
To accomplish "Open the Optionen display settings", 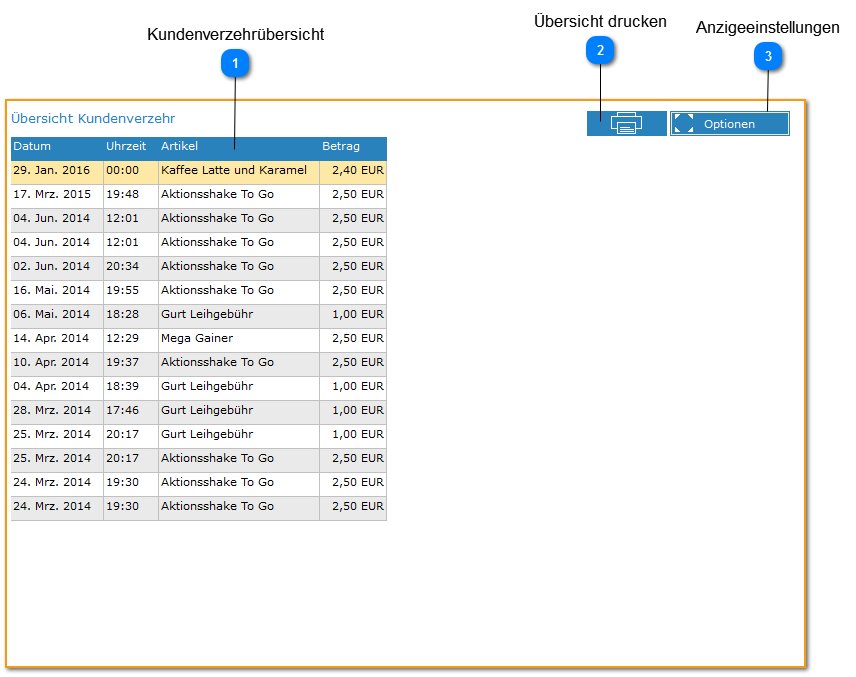I will tap(730, 123).
